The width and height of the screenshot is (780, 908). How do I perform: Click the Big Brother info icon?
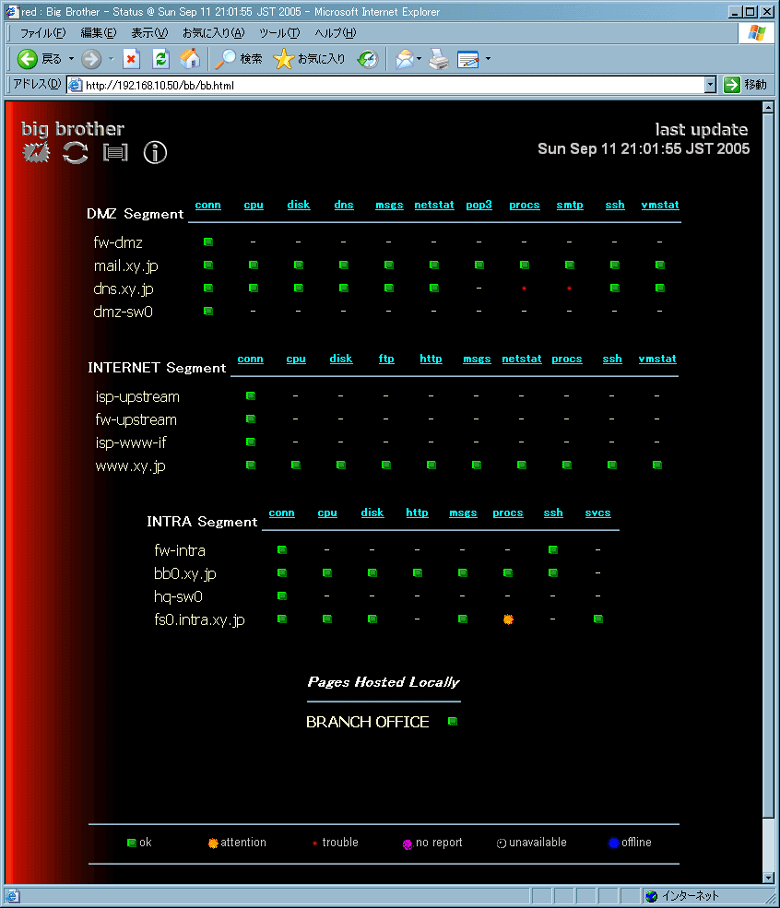point(155,152)
